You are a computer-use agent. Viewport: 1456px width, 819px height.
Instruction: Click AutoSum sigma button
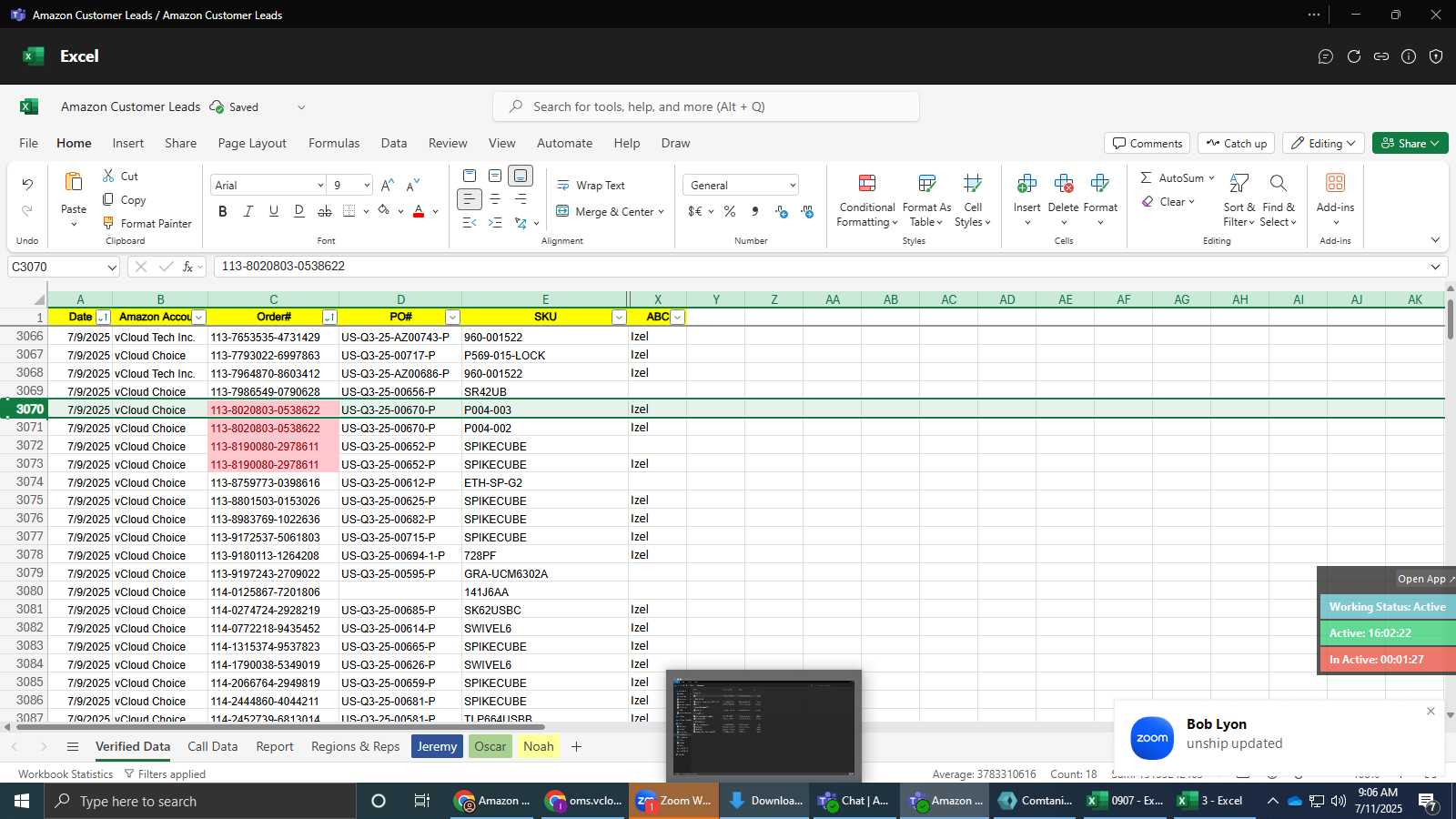[x=1170, y=178]
